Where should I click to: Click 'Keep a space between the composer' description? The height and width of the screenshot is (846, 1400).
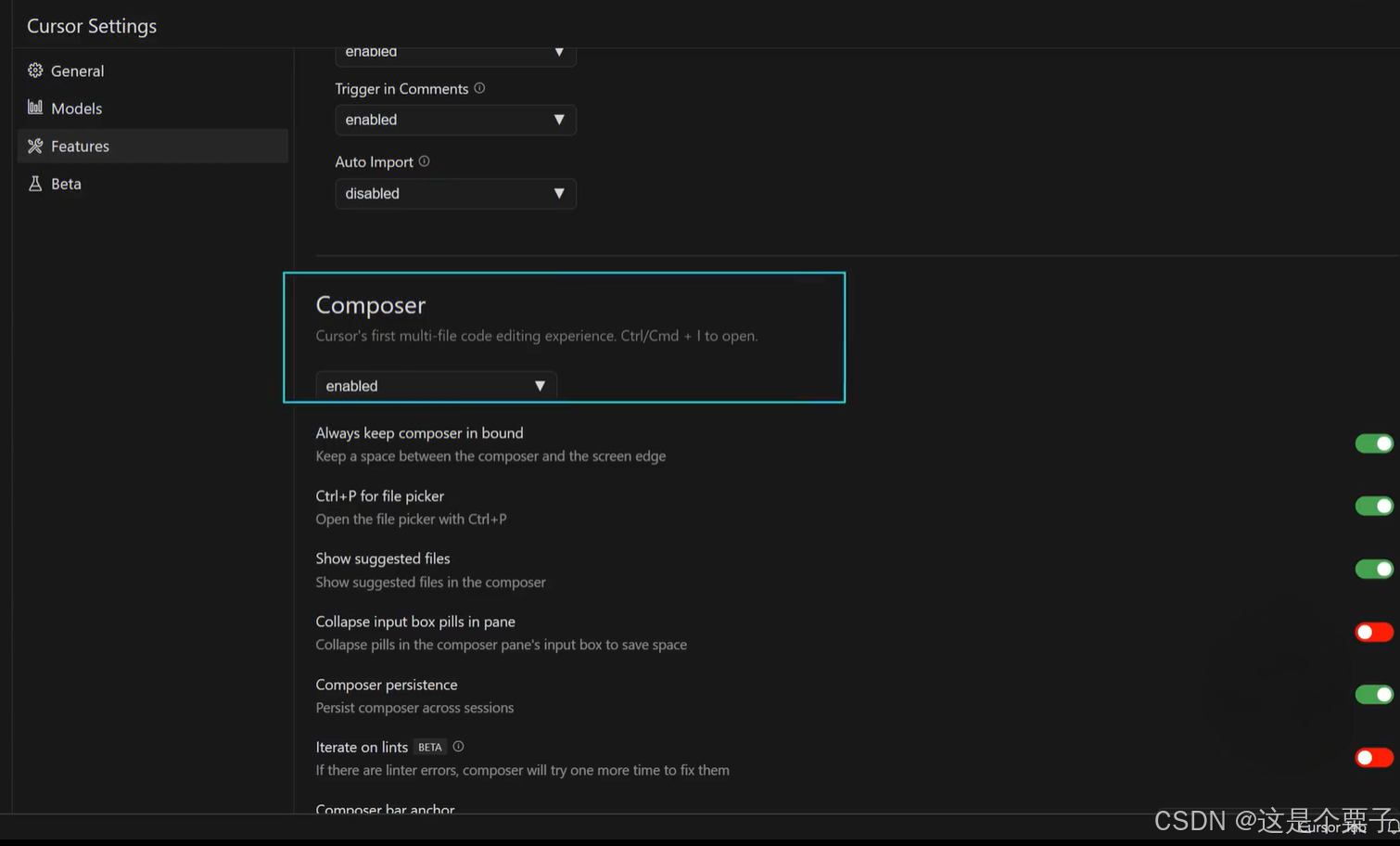point(490,456)
